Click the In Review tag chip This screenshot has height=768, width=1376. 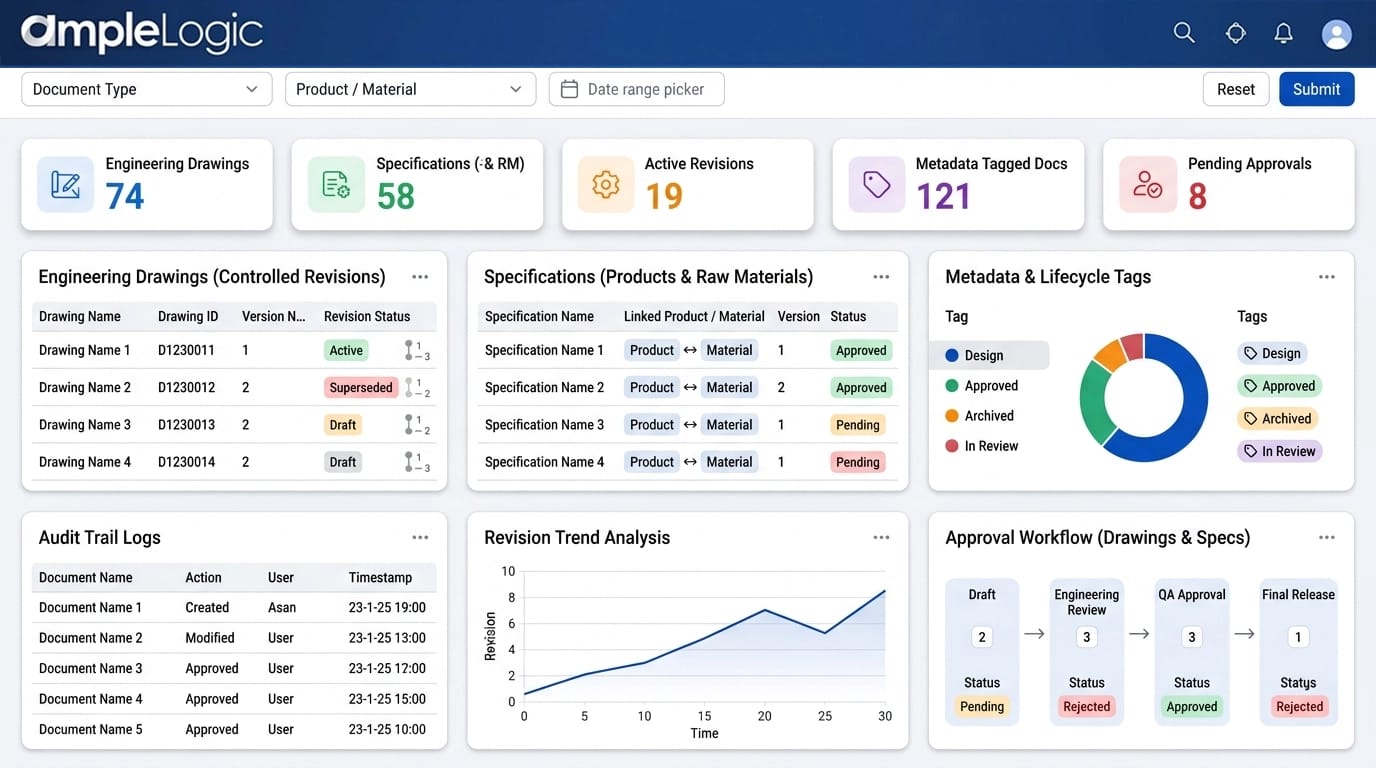[x=1280, y=451]
